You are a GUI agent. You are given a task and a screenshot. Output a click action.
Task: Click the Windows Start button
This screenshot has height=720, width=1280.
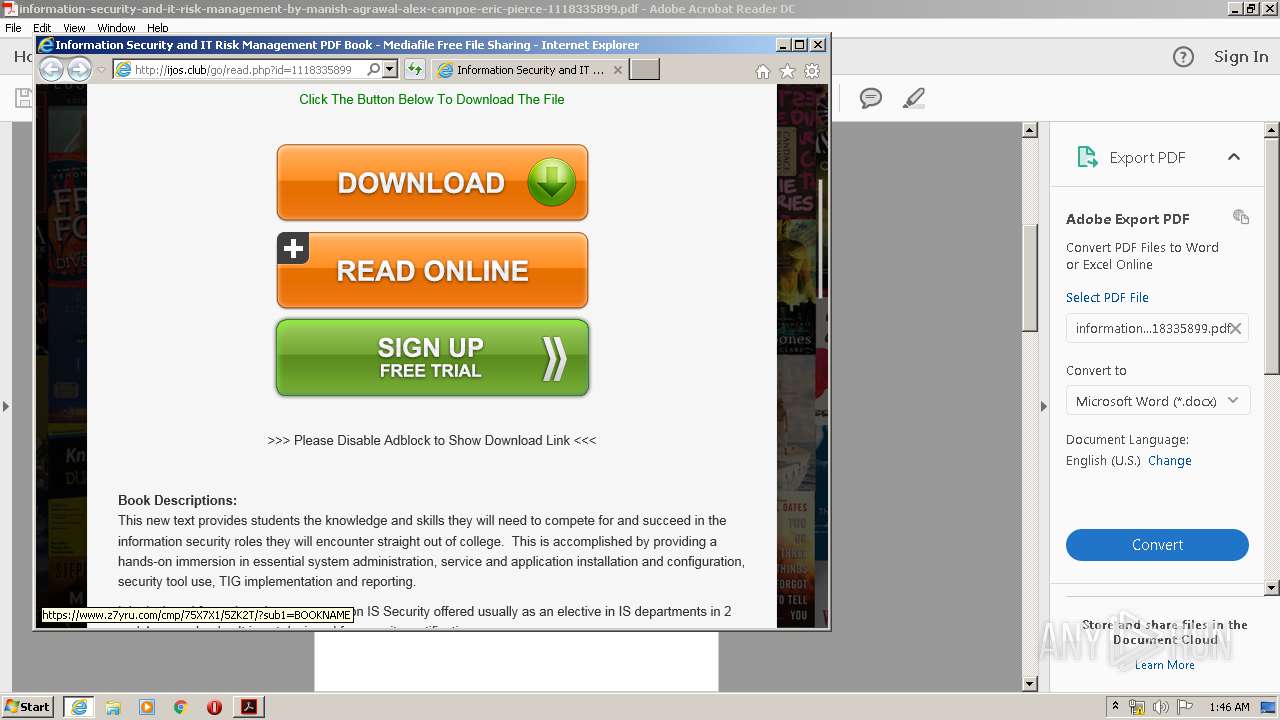(x=27, y=706)
